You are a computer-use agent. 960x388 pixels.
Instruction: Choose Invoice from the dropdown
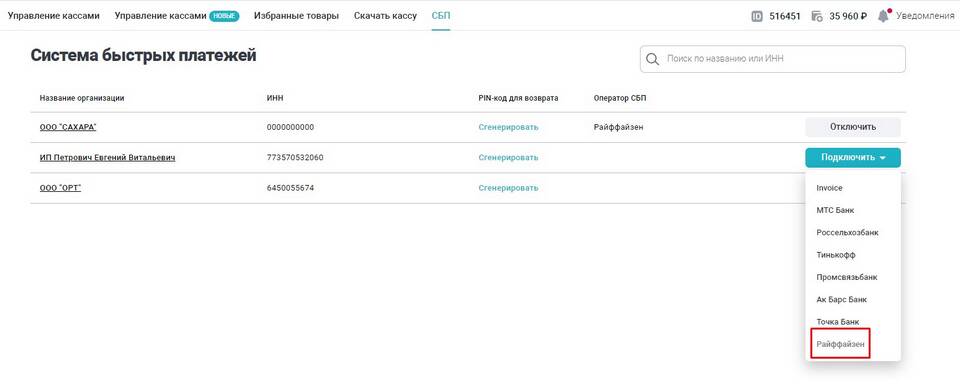pos(830,188)
